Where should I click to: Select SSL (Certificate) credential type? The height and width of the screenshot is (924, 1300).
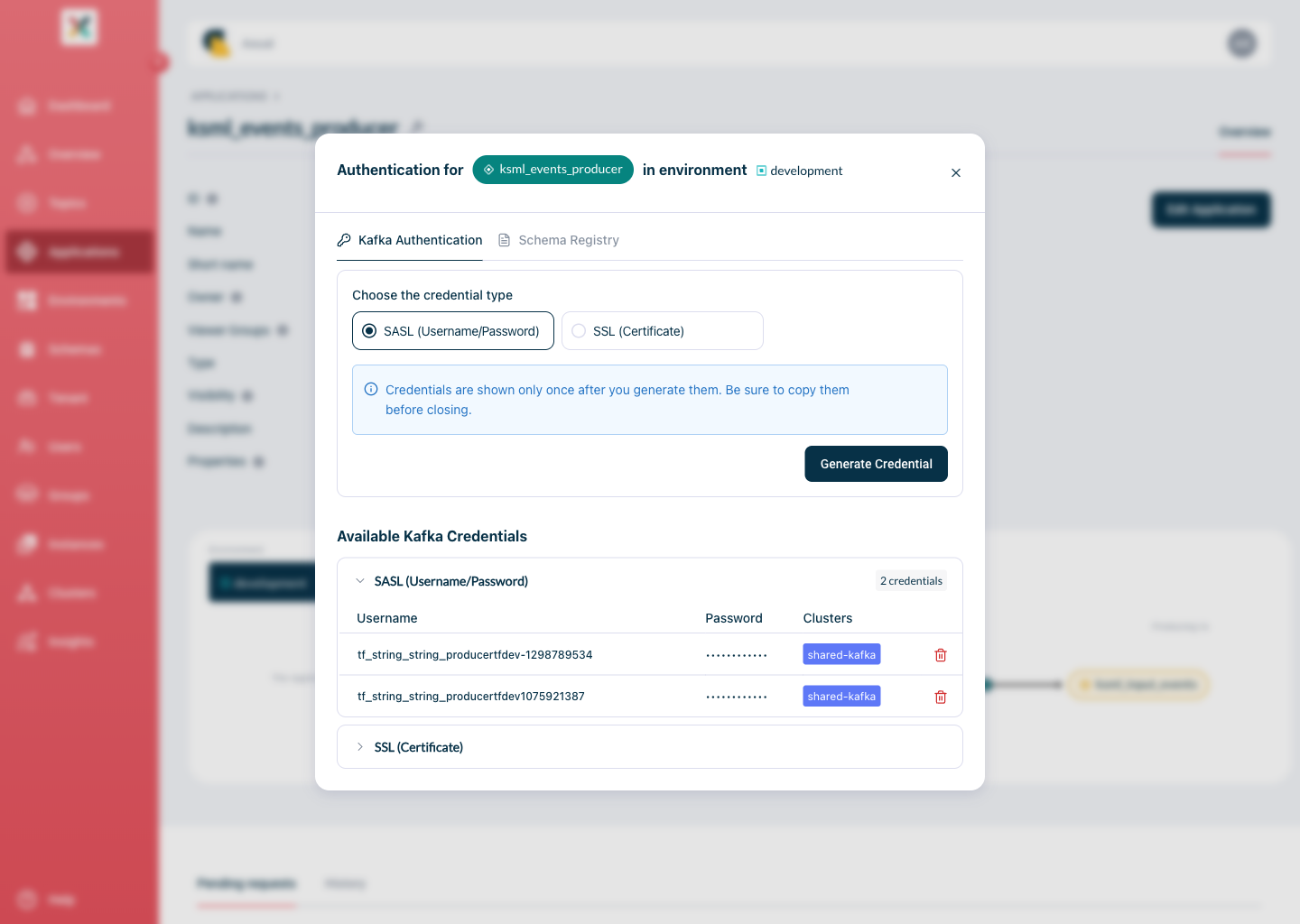click(663, 331)
